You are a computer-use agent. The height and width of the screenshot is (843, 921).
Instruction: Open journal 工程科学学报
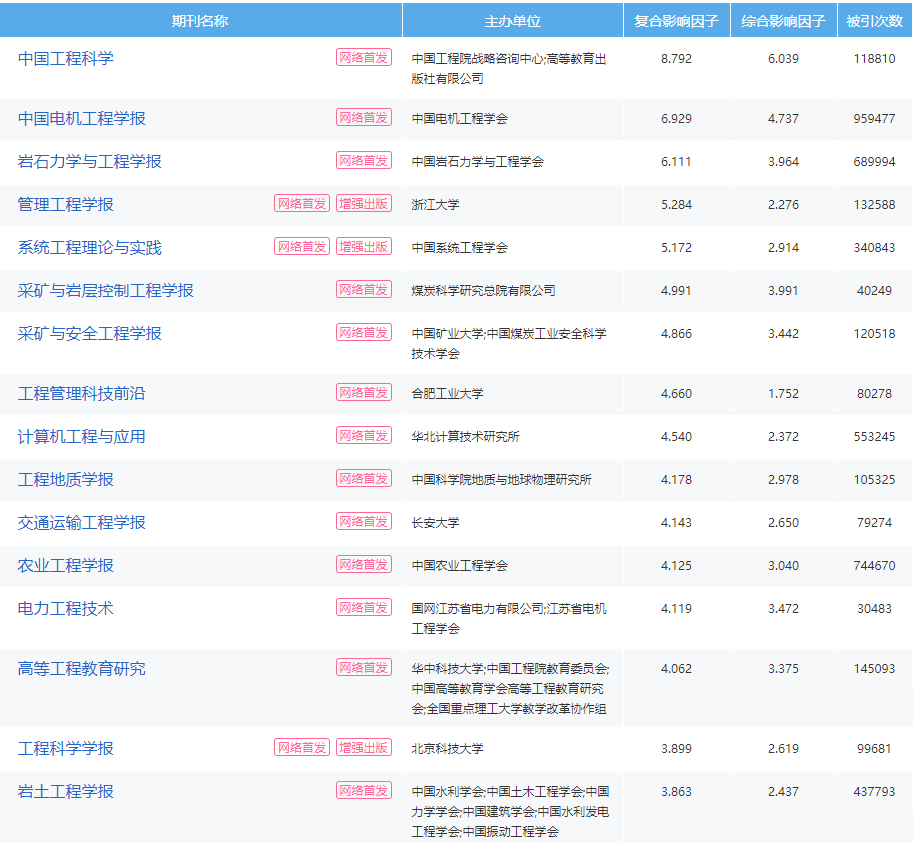coord(66,748)
